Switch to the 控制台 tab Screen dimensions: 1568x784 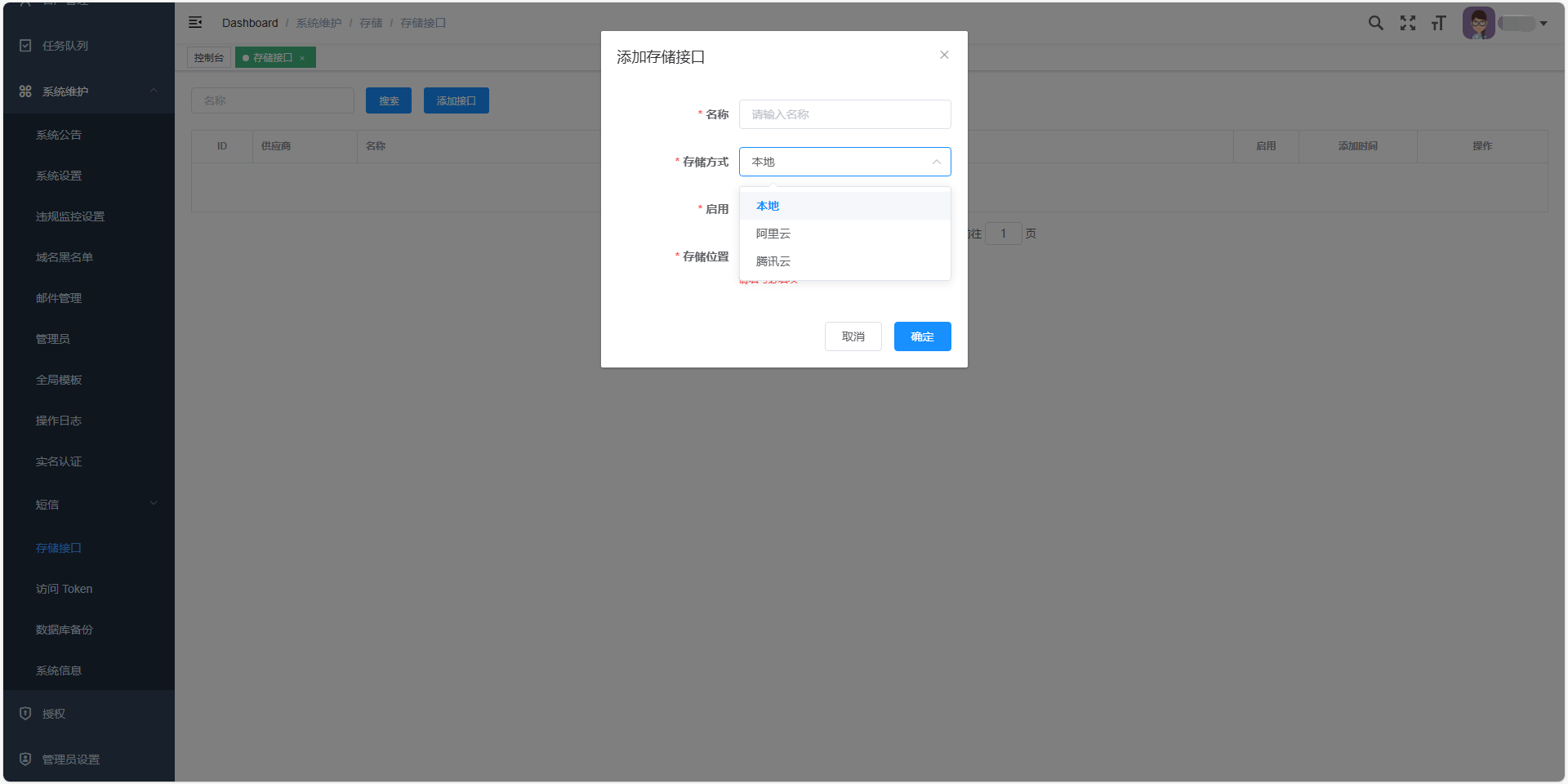pyautogui.click(x=209, y=58)
